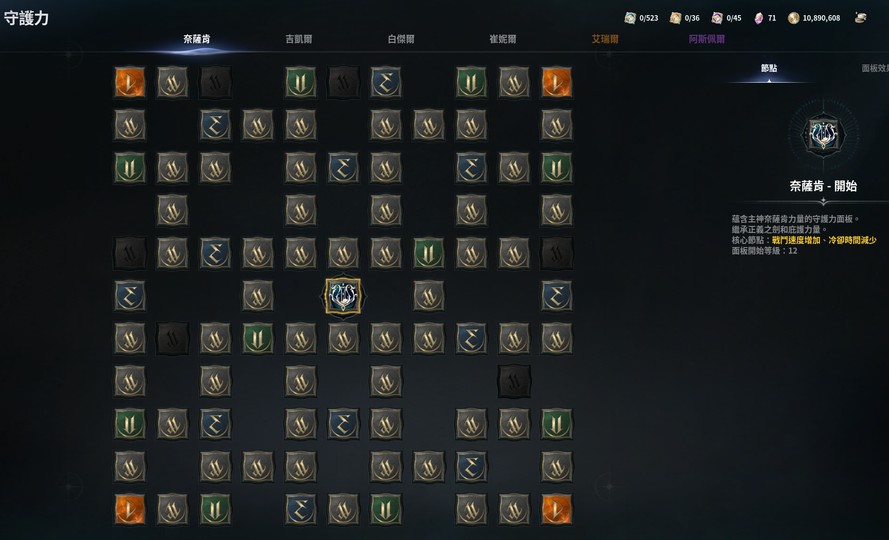Screen dimensions: 889x540
Task: Open the orange 艾瑞爾 tab
Action: click(x=605, y=39)
